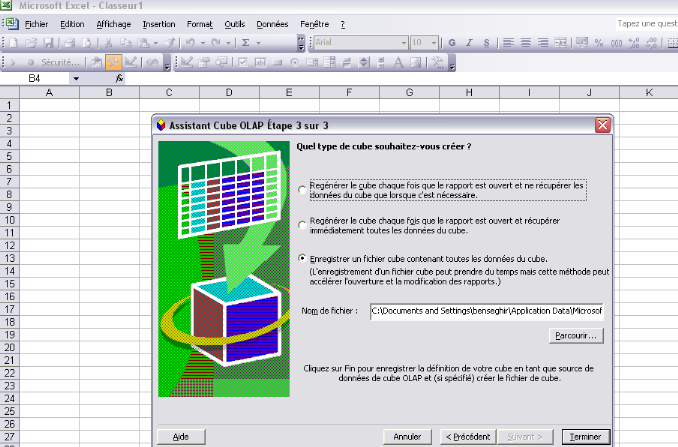Select the Label control tool
This screenshot has width=678, height=447.
(x=398, y=63)
